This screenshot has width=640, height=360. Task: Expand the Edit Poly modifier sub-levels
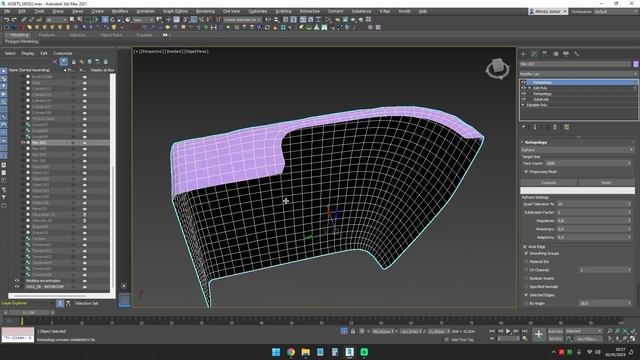click(530, 88)
